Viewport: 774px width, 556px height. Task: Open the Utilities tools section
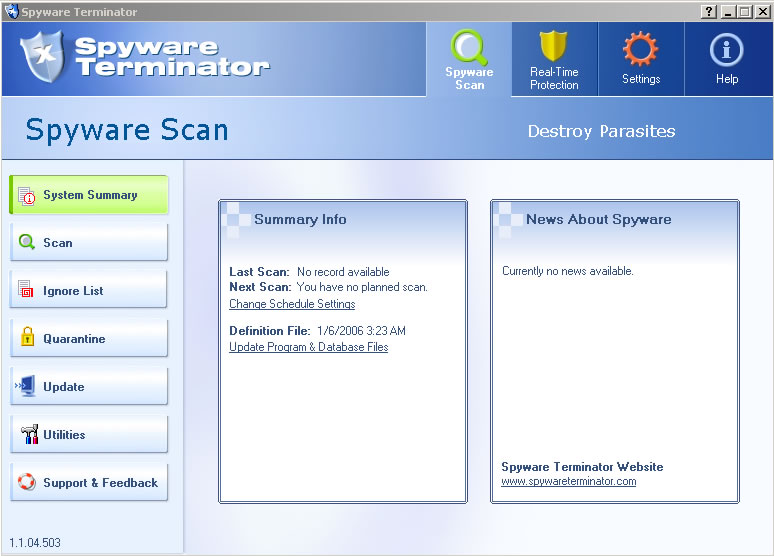pos(89,435)
